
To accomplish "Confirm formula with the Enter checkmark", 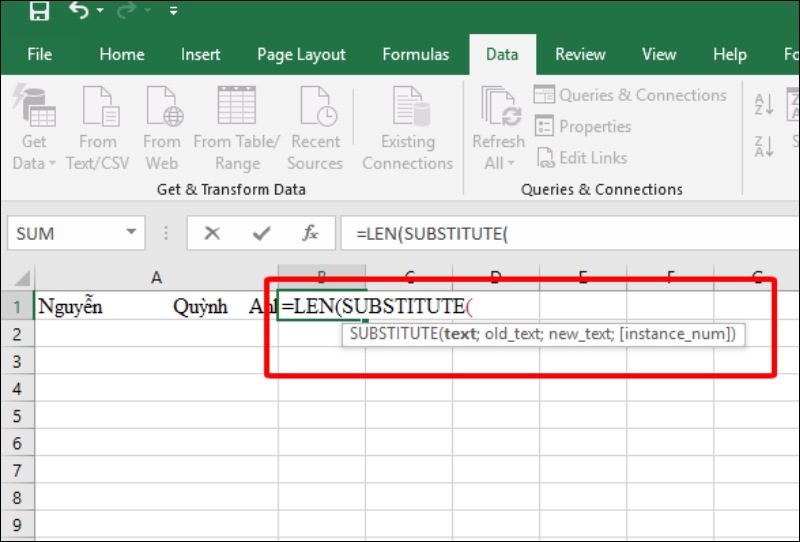I will click(262, 233).
